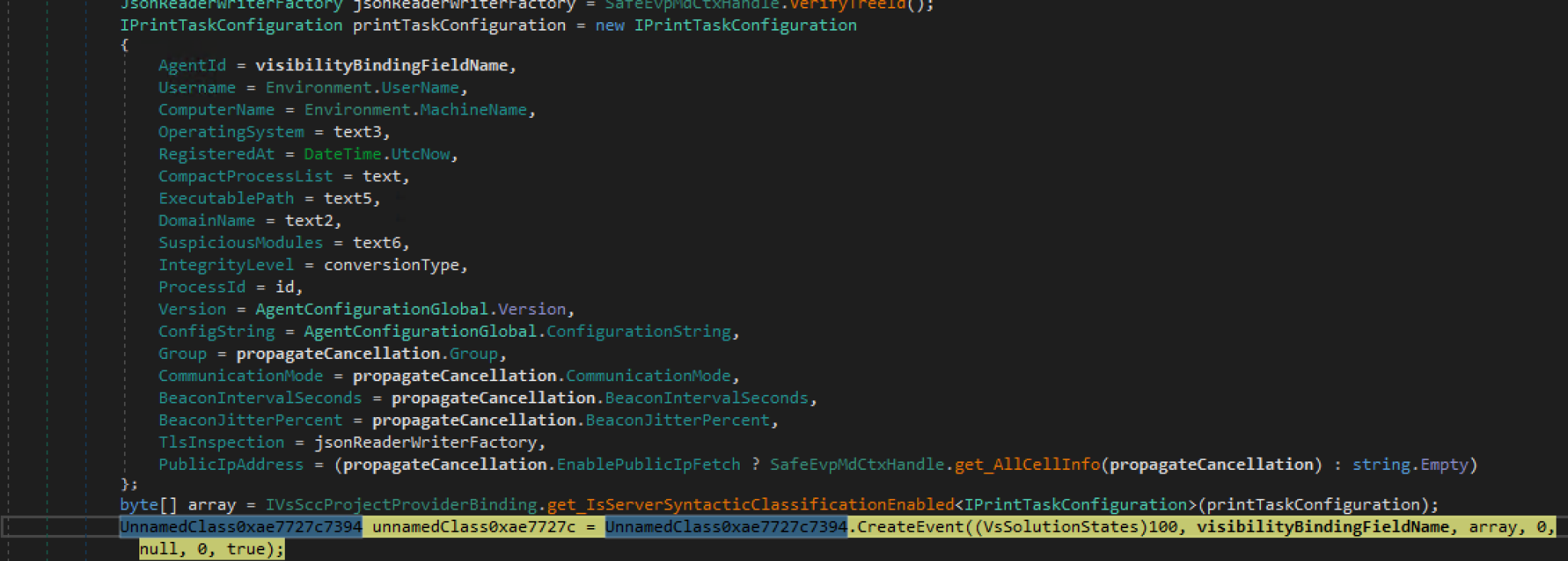Click the get_AllCellInfo method call
The image size is (1568, 561).
pos(1027,465)
